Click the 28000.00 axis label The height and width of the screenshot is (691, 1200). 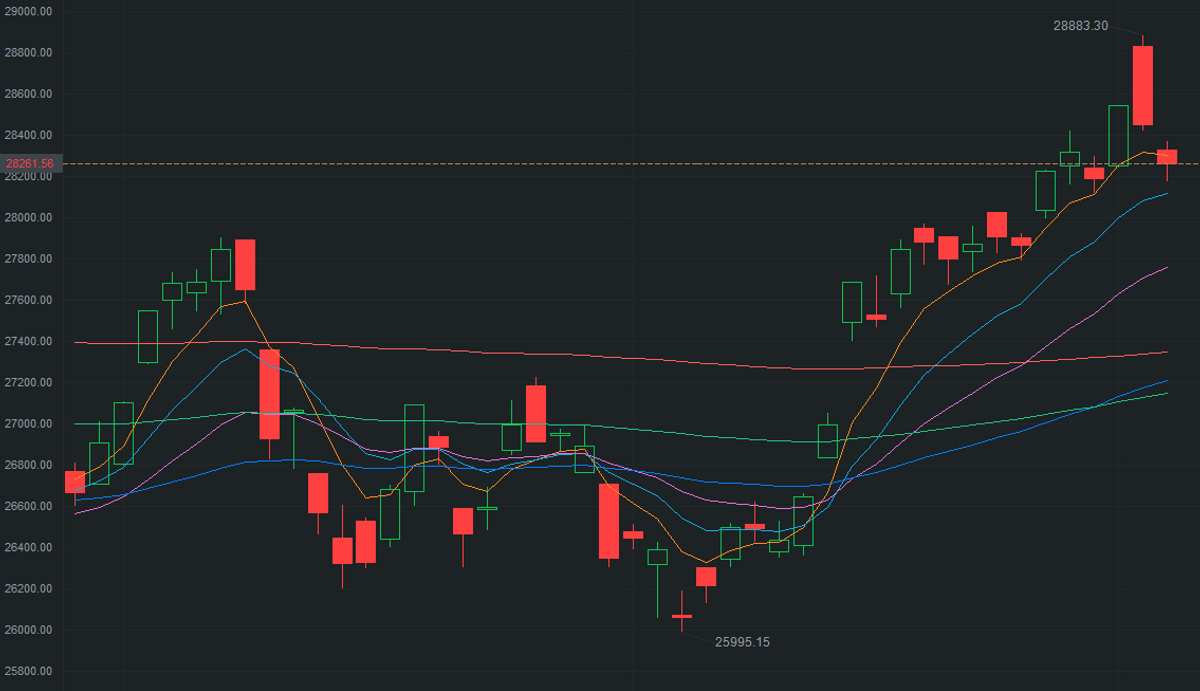coord(28,218)
